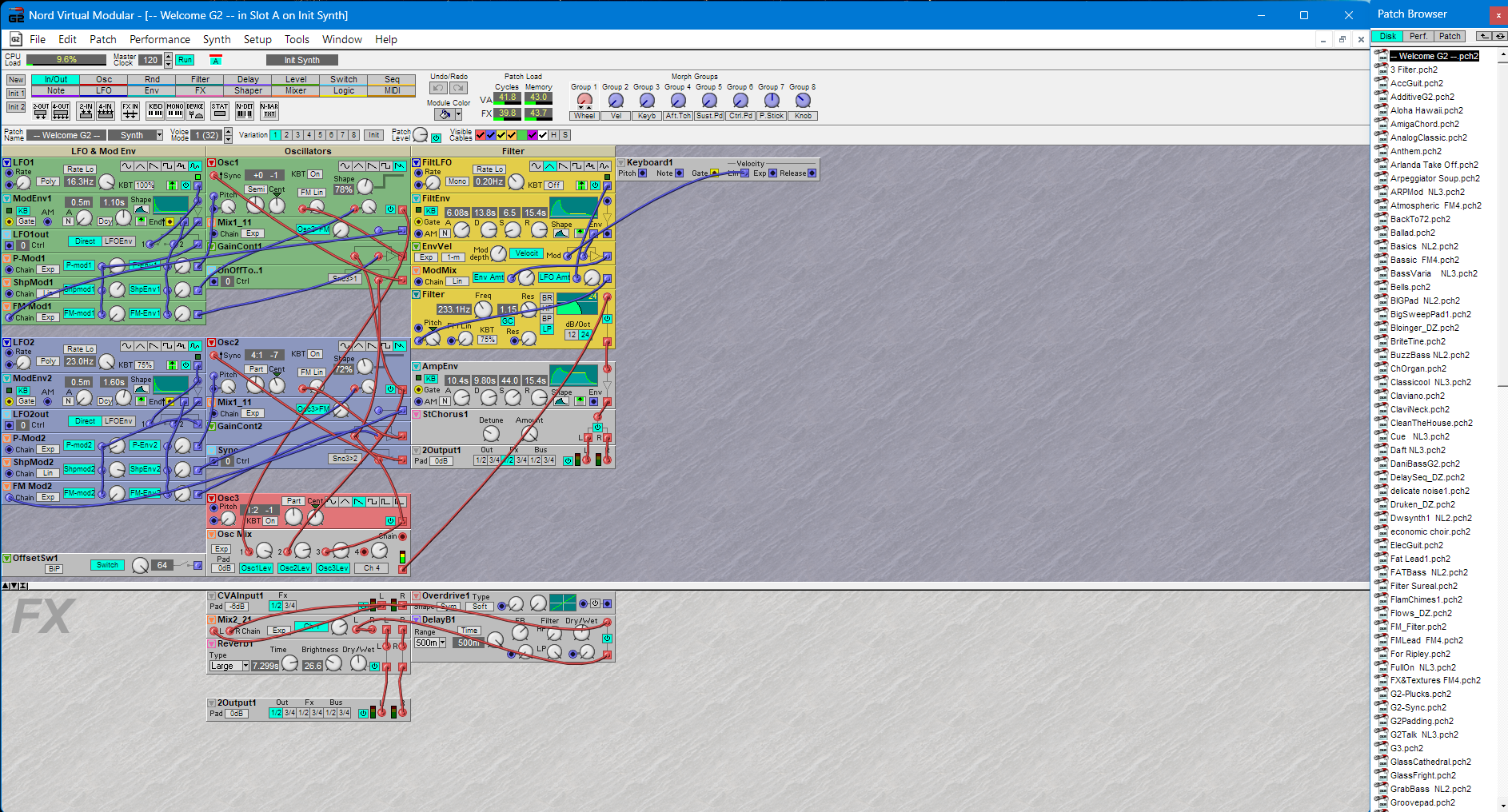
Task: Add the MONO key module
Action: 175,111
